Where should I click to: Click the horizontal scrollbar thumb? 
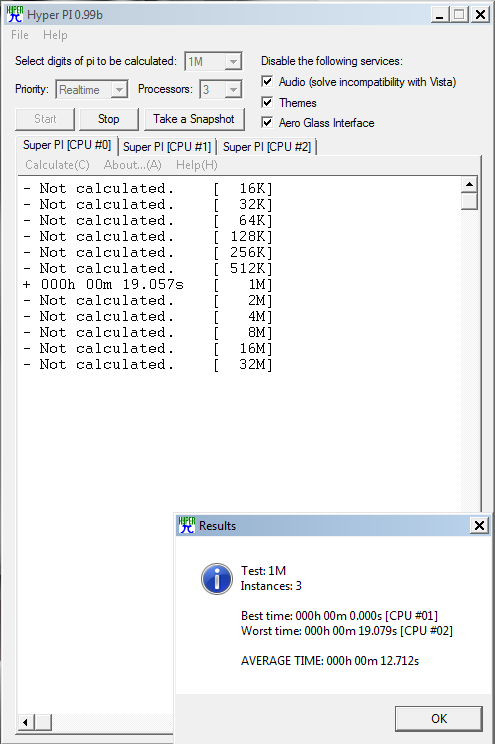43,723
